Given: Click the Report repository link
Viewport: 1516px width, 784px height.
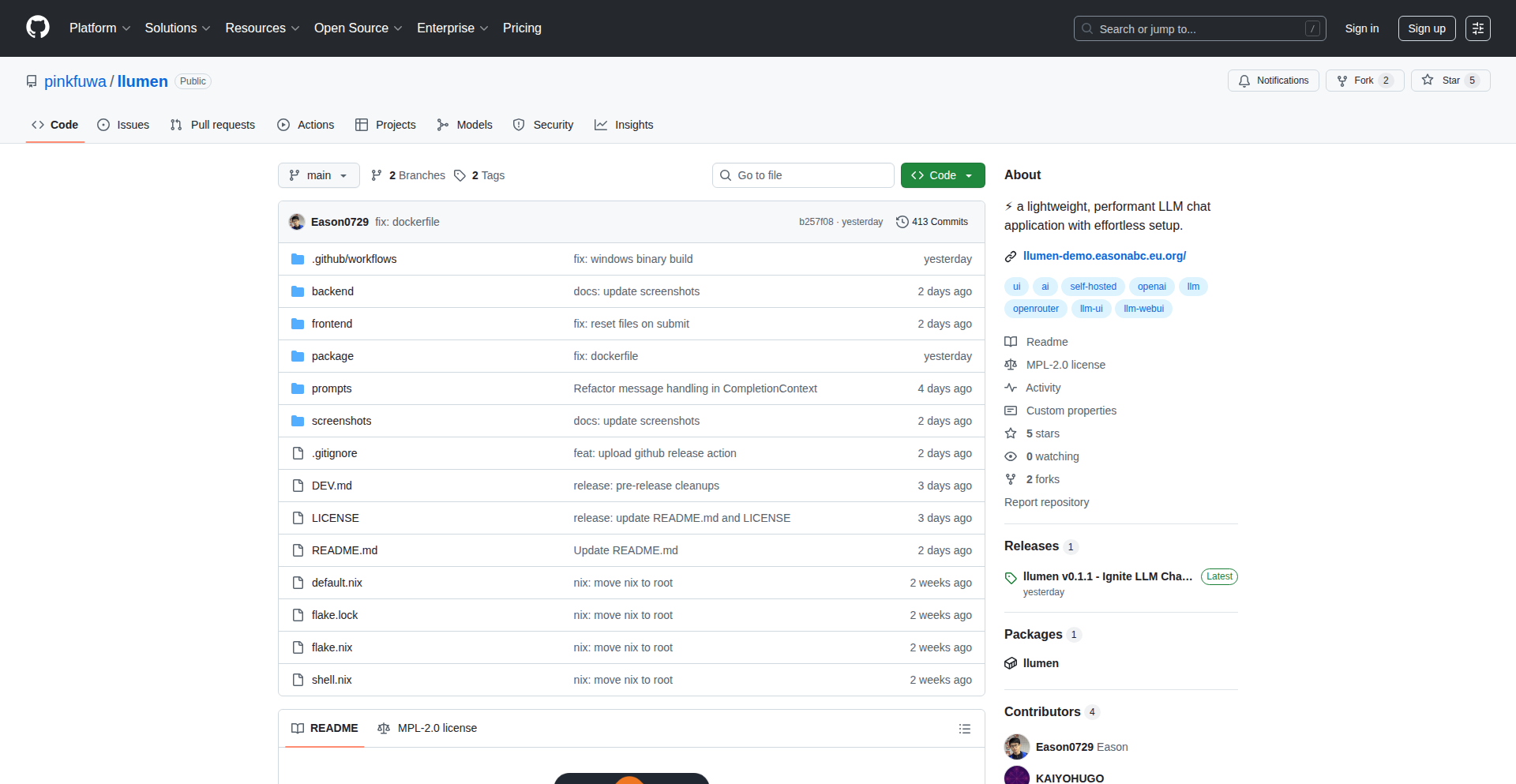Looking at the screenshot, I should (1046, 502).
